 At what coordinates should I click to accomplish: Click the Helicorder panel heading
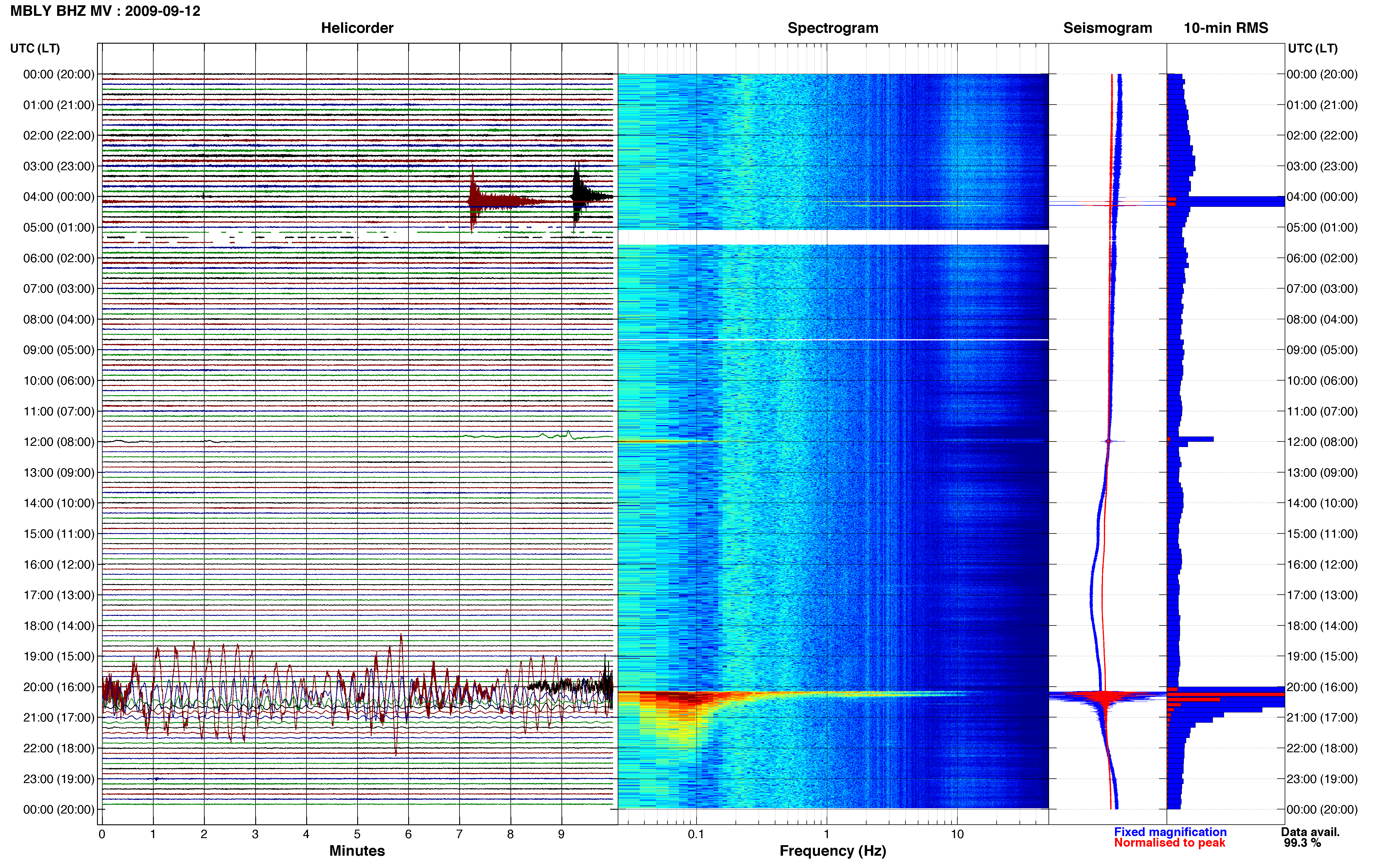357,28
